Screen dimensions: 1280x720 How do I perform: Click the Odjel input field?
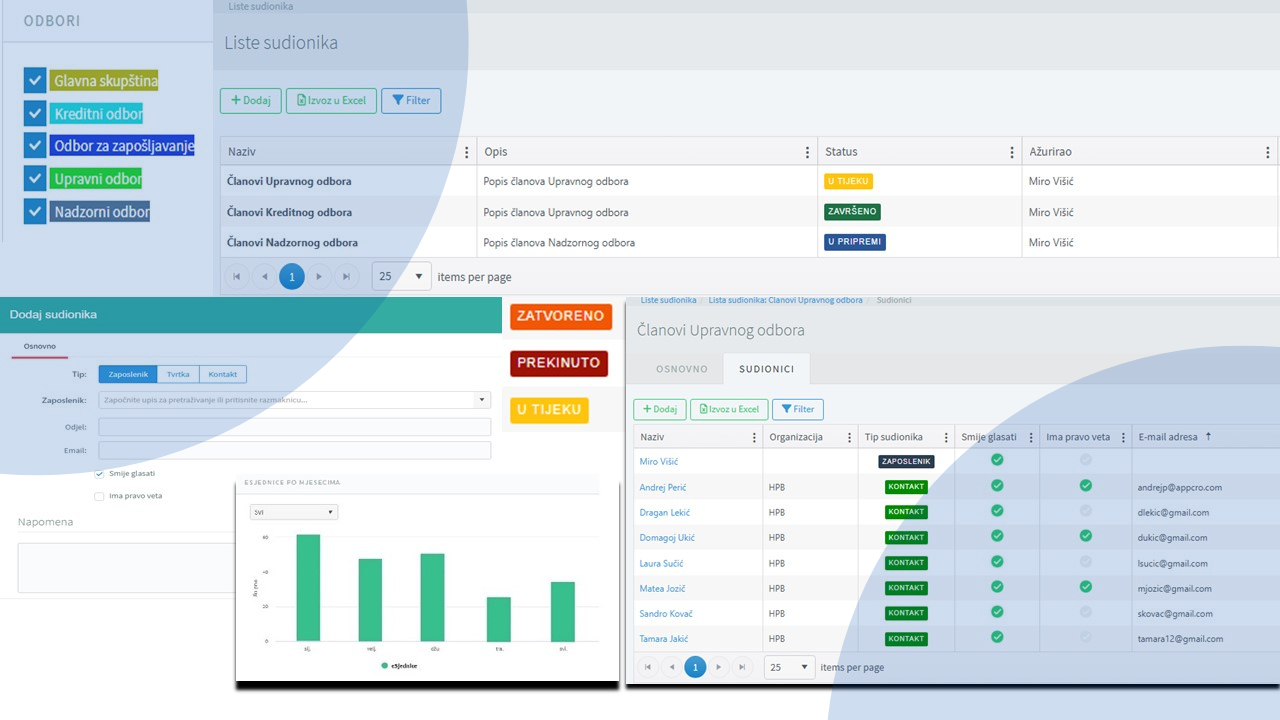(295, 427)
